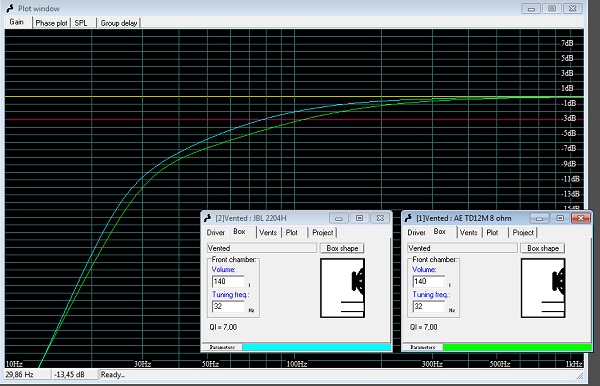Minimize the AE TD12M window
Viewport: 600px width, 386px height.
click(x=540, y=218)
